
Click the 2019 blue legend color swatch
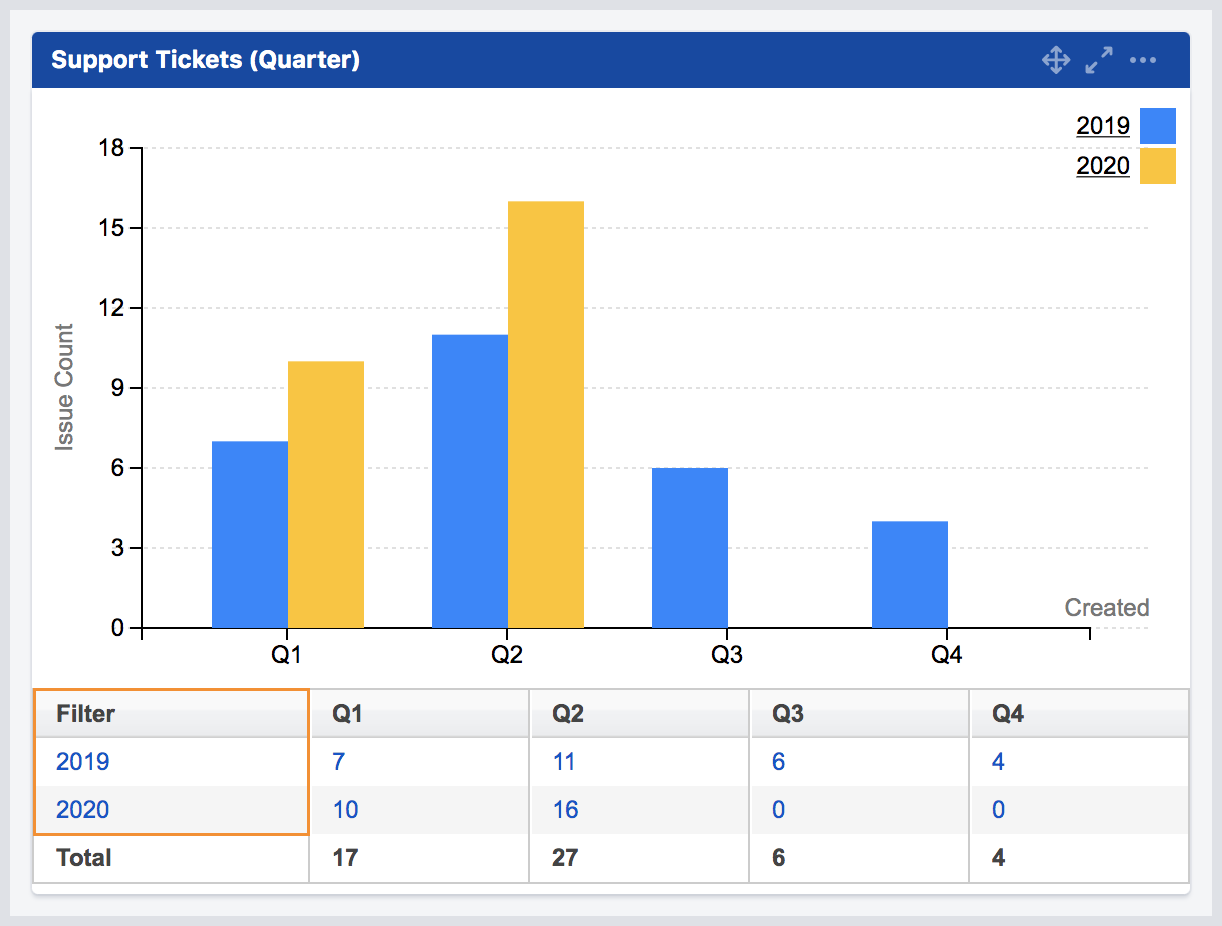1158,126
